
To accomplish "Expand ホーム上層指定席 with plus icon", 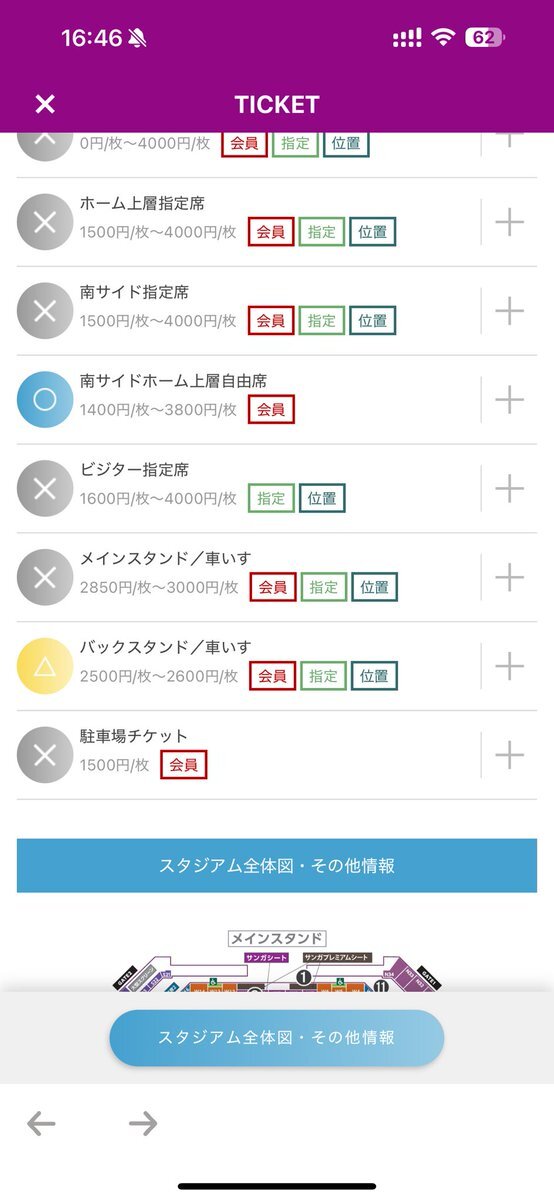I will pyautogui.click(x=510, y=222).
